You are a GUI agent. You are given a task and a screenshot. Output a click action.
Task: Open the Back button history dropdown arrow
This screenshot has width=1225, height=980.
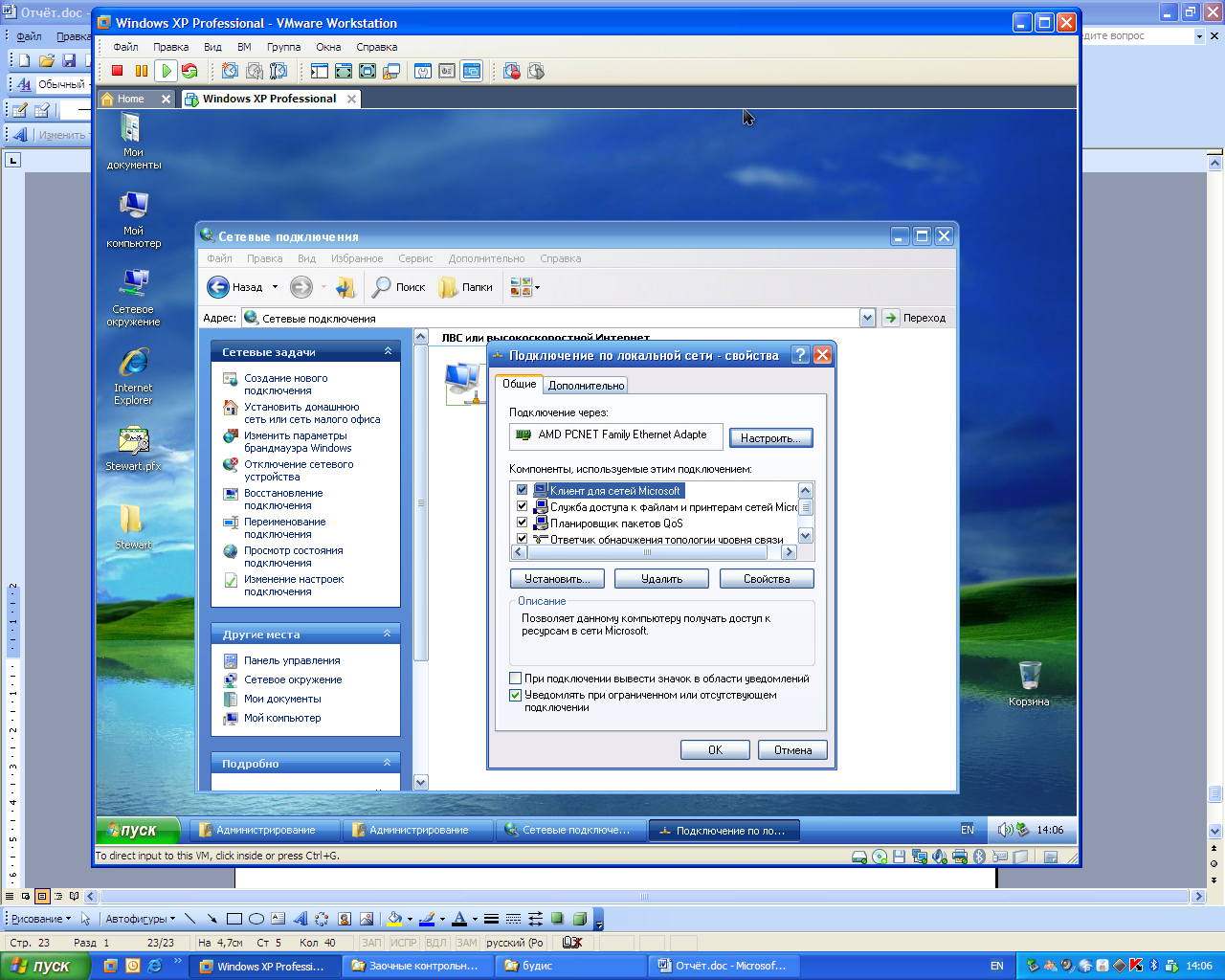tap(275, 286)
